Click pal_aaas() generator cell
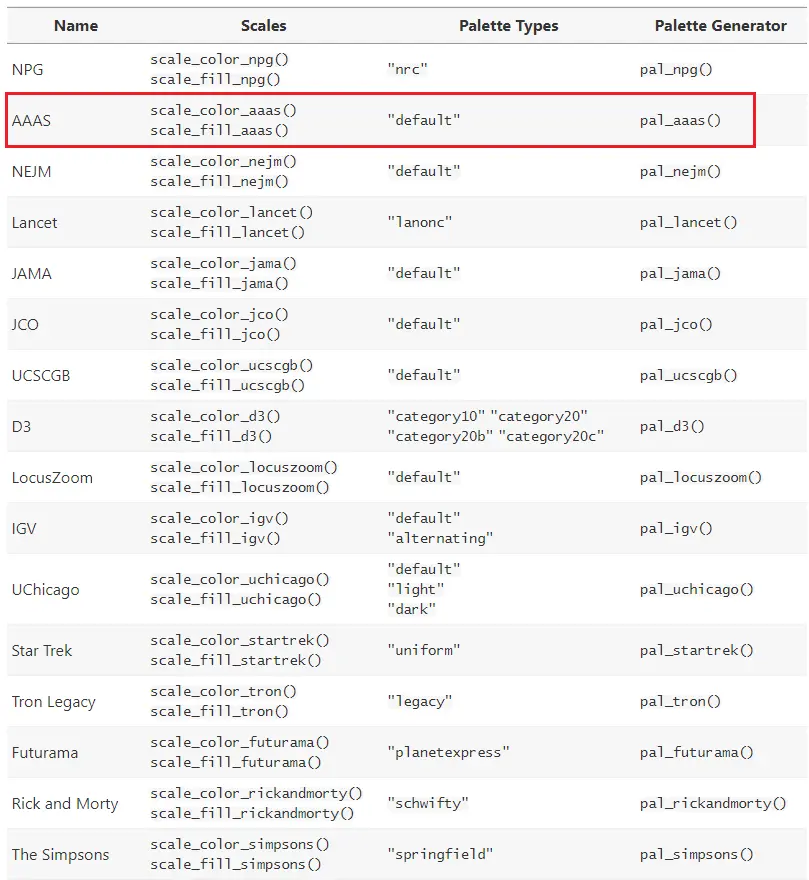This screenshot has width=809, height=880. pos(680,121)
